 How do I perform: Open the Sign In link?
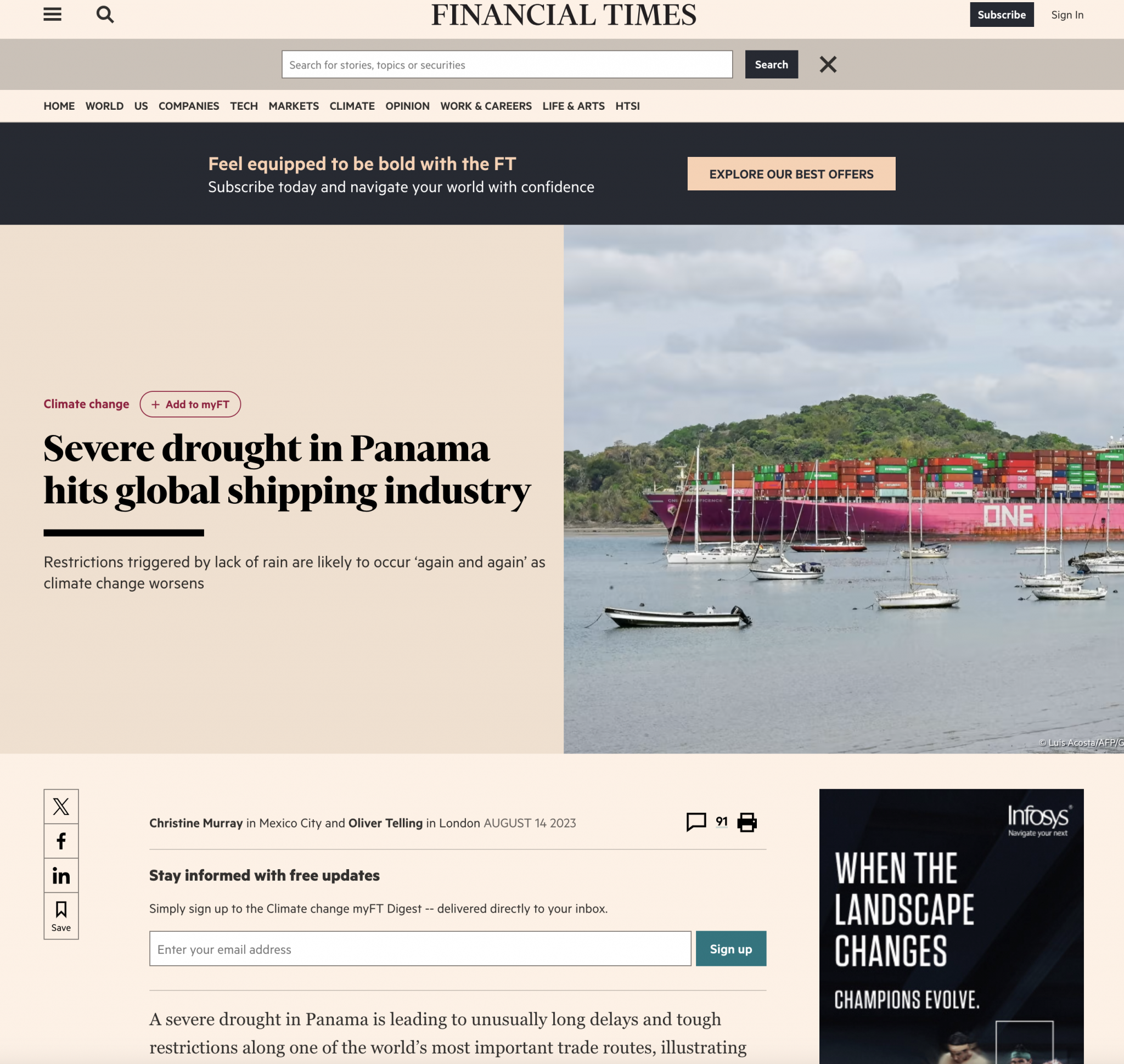pos(1067,15)
